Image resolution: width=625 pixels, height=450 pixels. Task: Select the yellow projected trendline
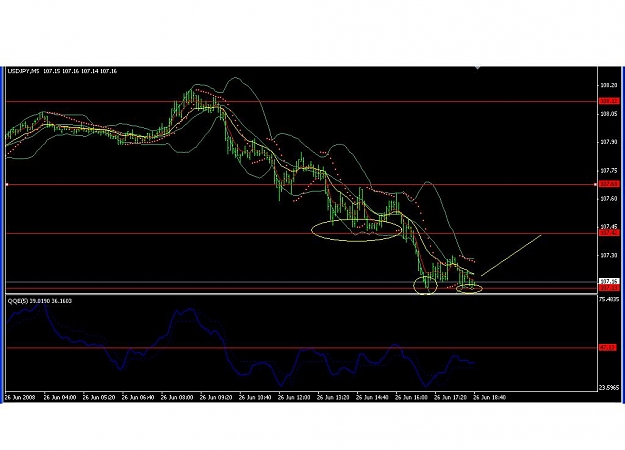click(x=511, y=255)
